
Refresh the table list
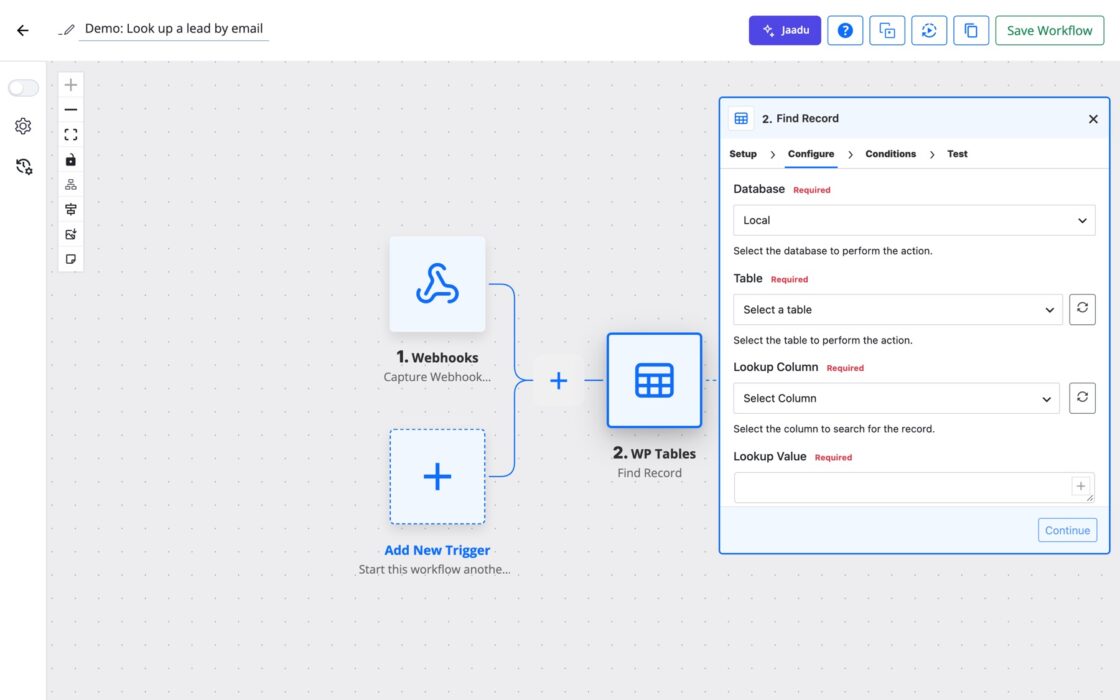tap(1082, 309)
